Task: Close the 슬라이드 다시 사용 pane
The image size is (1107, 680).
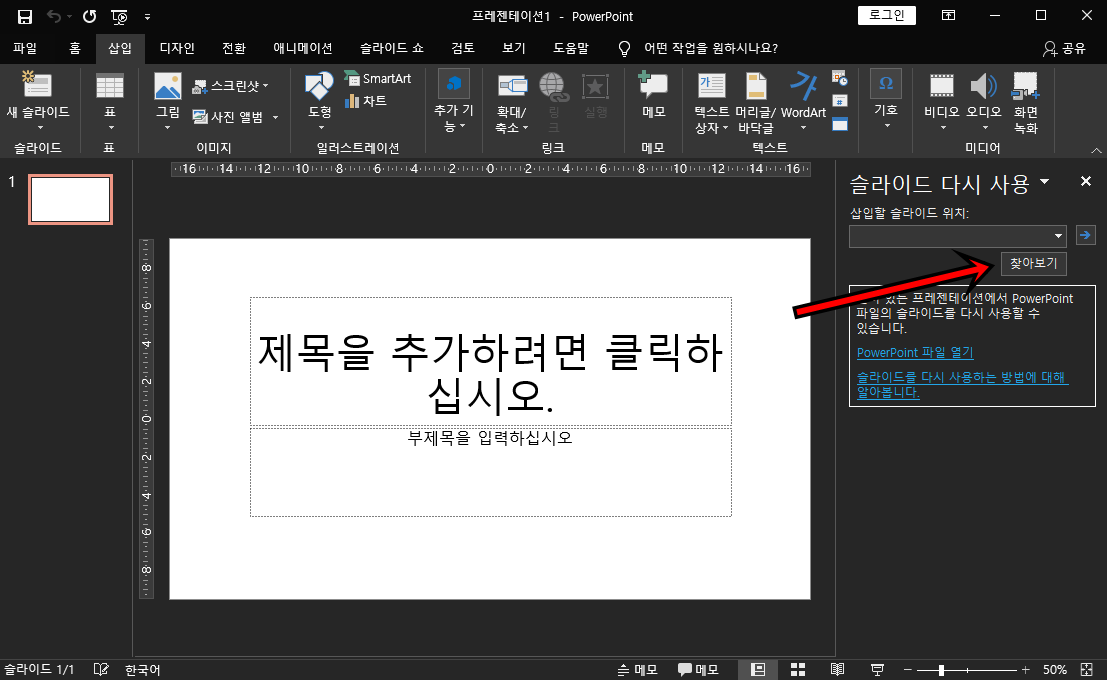Action: pos(1086,181)
